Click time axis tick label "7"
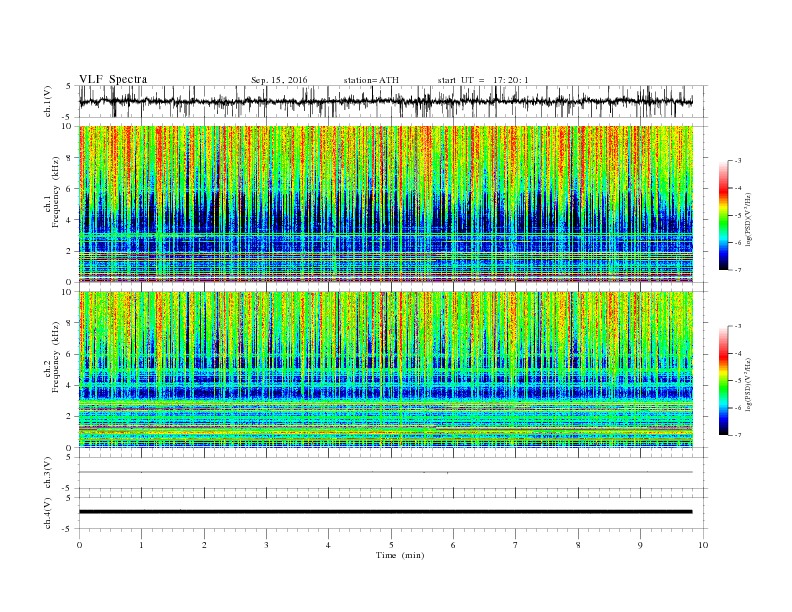 [516, 545]
